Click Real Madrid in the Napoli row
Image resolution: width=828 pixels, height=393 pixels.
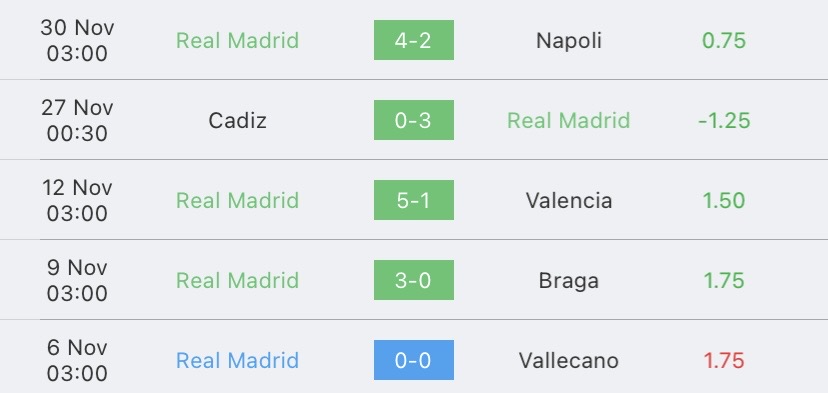click(x=237, y=40)
